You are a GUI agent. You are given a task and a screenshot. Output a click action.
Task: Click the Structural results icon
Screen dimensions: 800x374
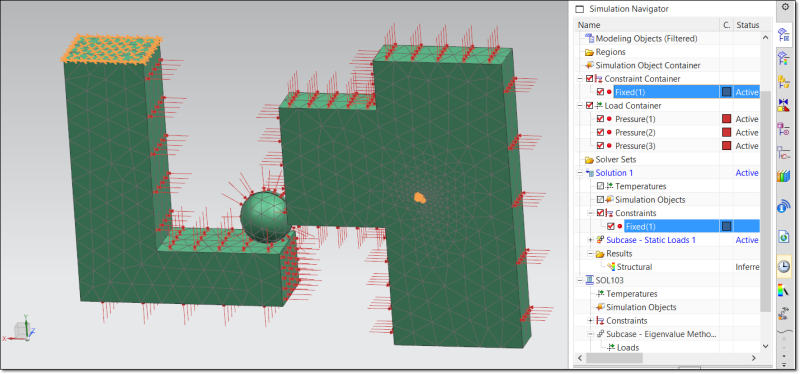coord(611,267)
